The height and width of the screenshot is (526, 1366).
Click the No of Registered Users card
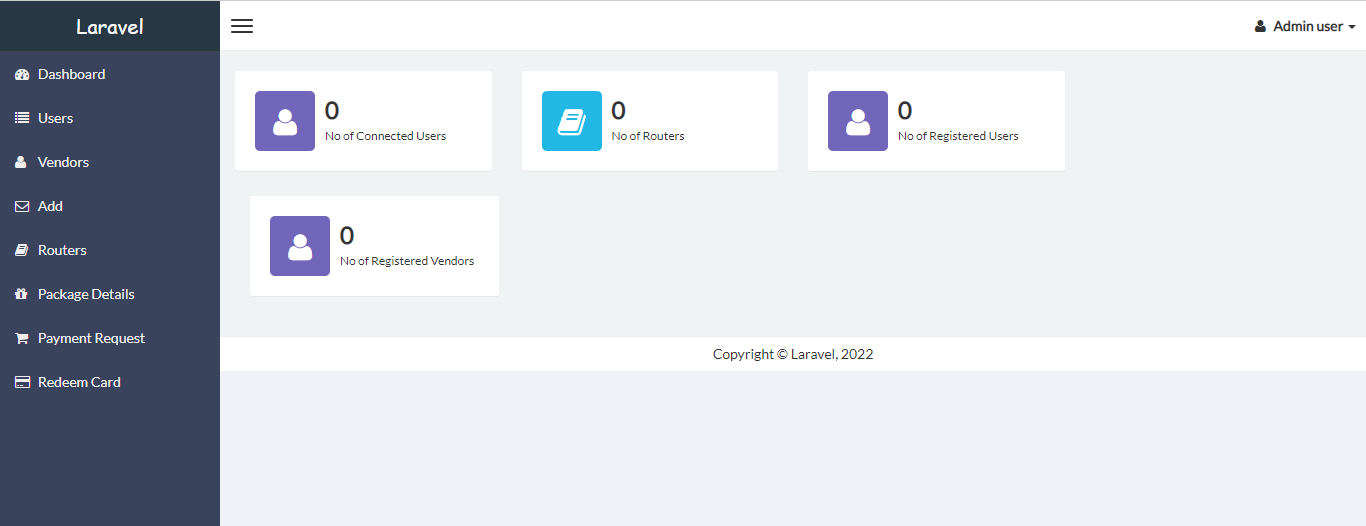click(936, 121)
